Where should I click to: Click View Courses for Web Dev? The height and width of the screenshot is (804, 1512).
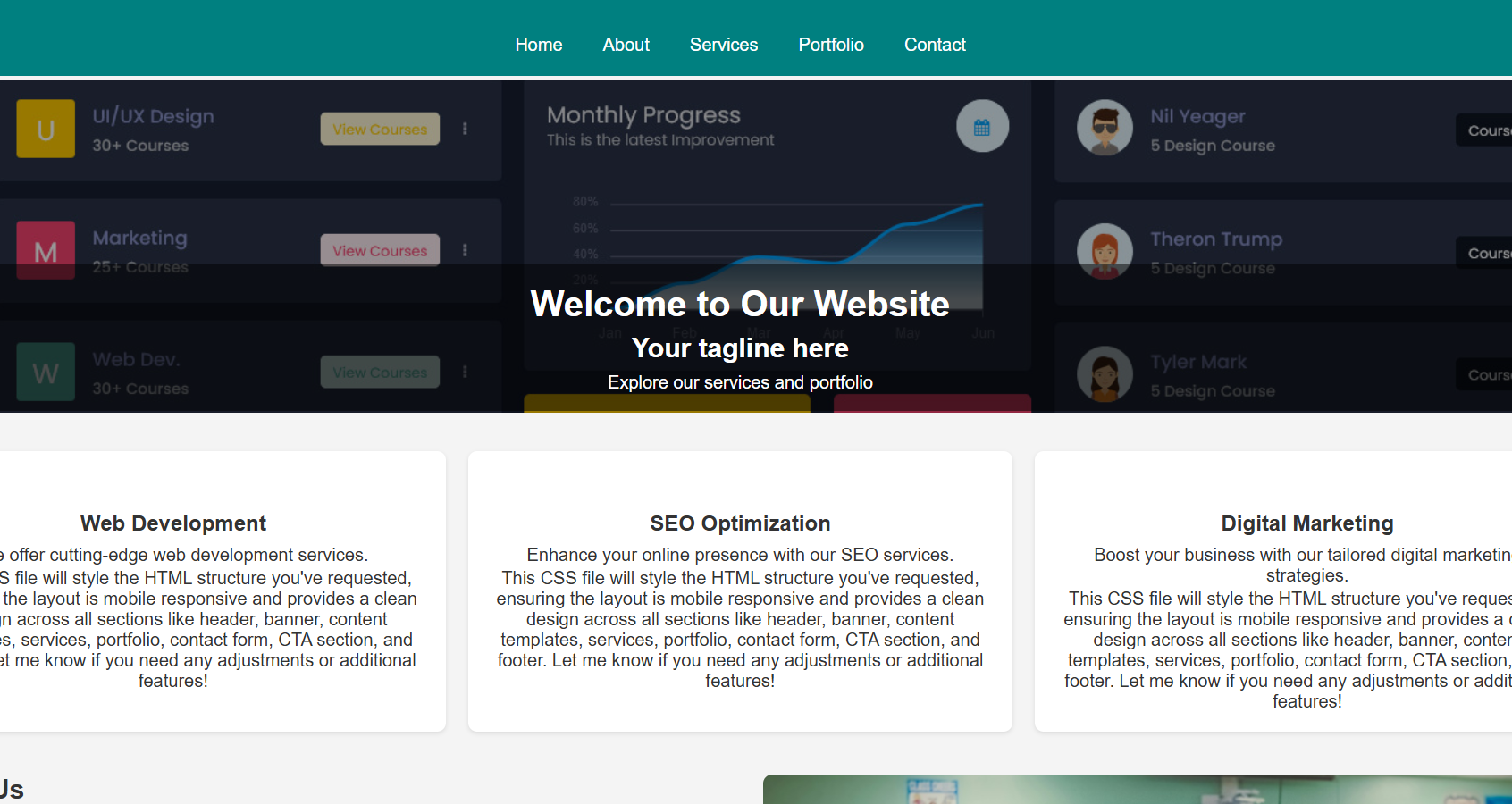pyautogui.click(x=380, y=372)
